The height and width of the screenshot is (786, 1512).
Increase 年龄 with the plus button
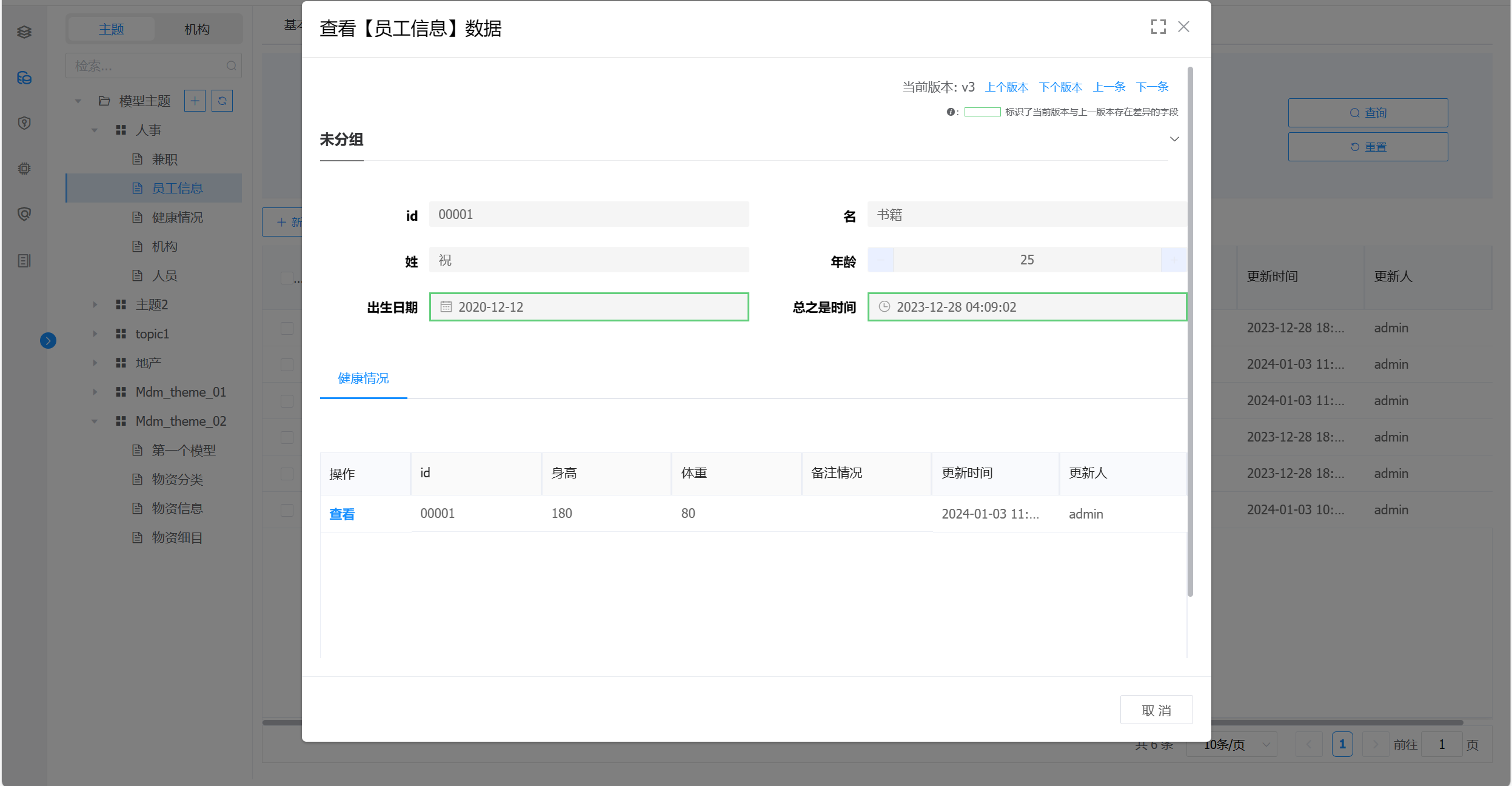pyautogui.click(x=1174, y=260)
